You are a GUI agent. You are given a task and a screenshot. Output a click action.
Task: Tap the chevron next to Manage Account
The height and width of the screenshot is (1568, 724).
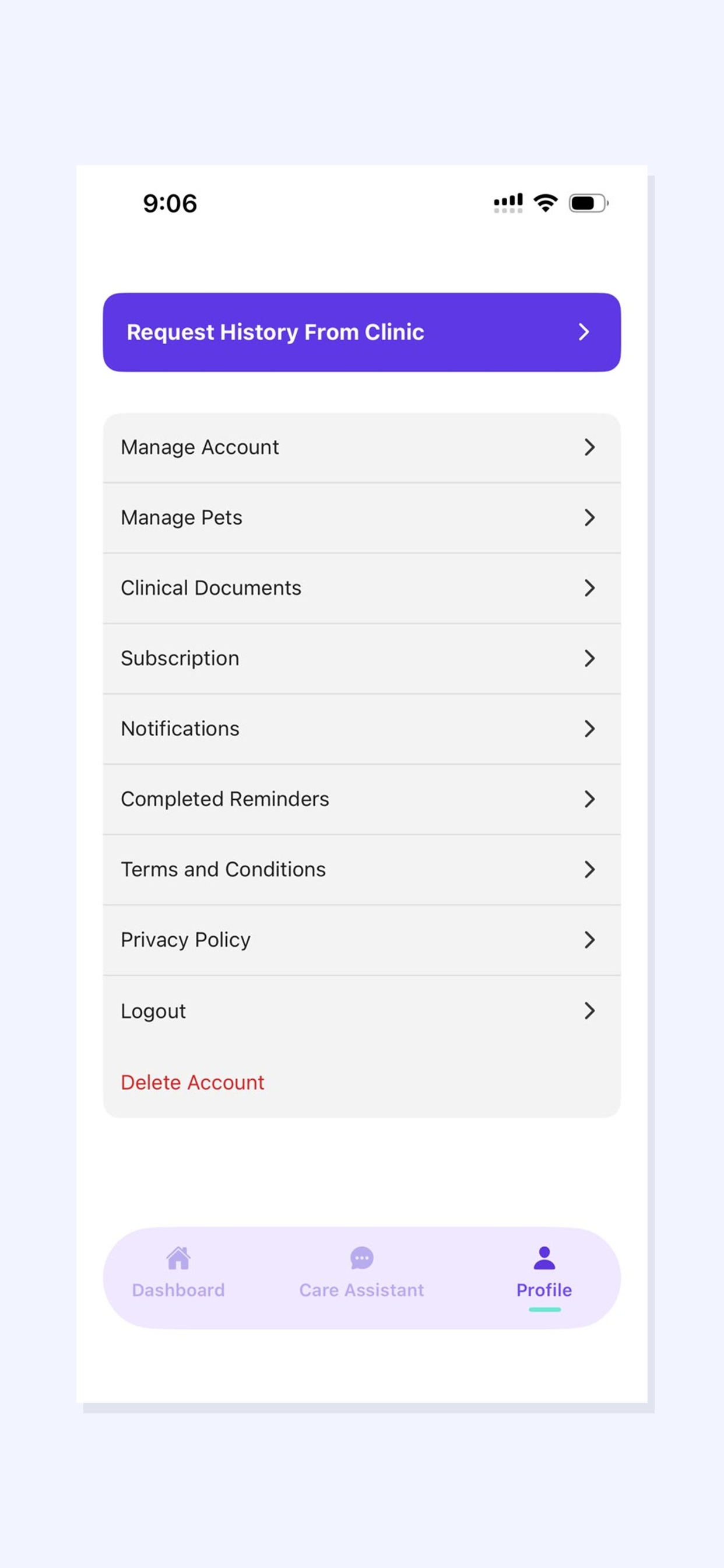589,447
